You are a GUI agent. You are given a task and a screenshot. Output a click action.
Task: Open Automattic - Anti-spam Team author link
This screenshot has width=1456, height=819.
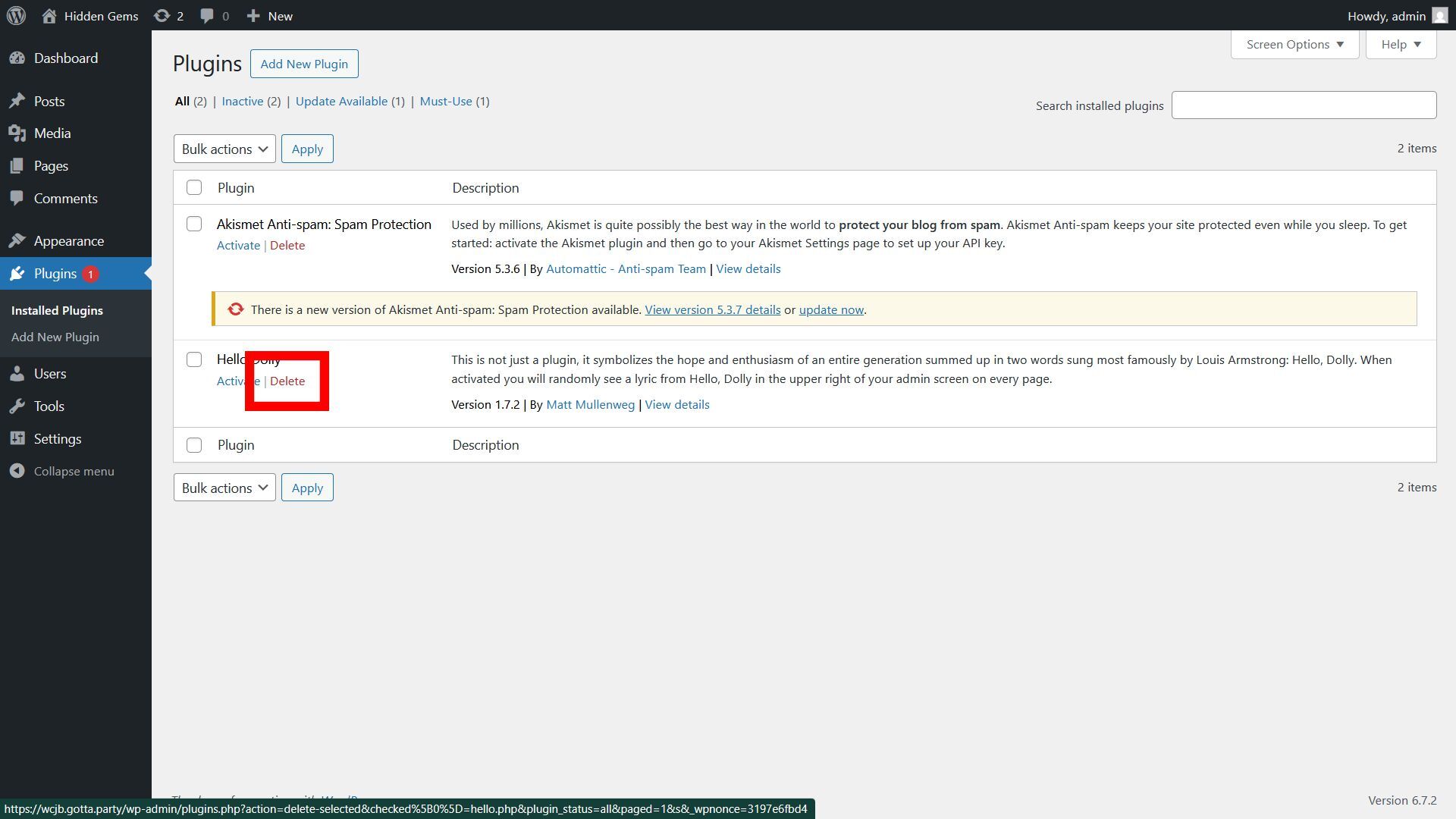pos(626,268)
